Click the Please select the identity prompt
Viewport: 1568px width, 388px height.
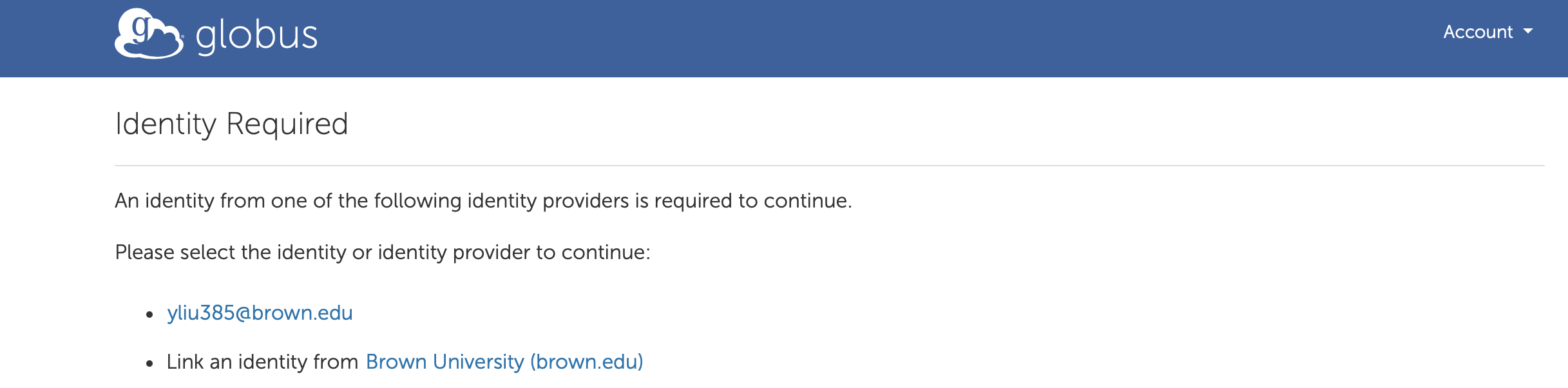pos(383,252)
